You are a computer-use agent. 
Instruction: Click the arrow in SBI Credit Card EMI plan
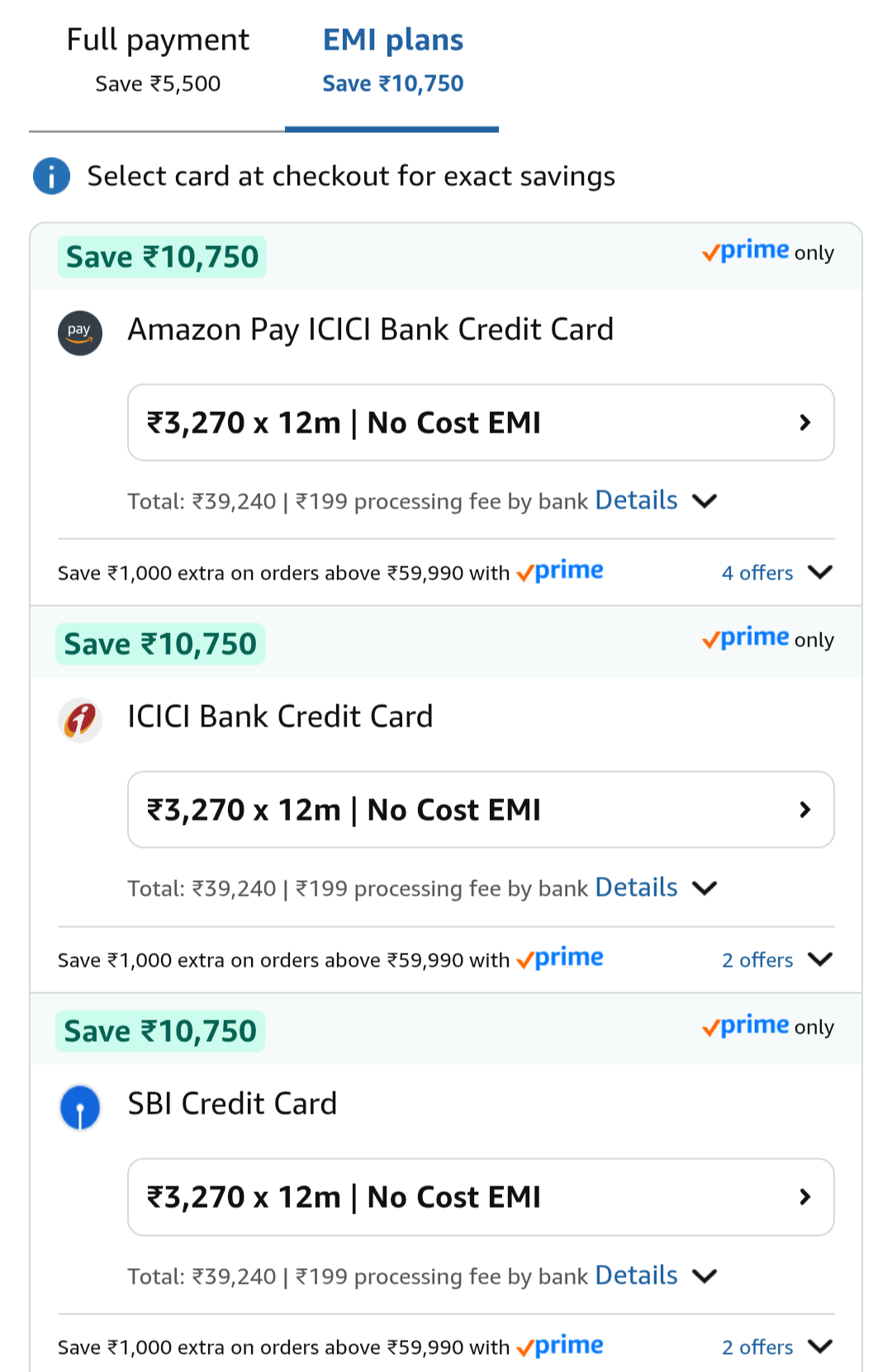[x=805, y=1197]
